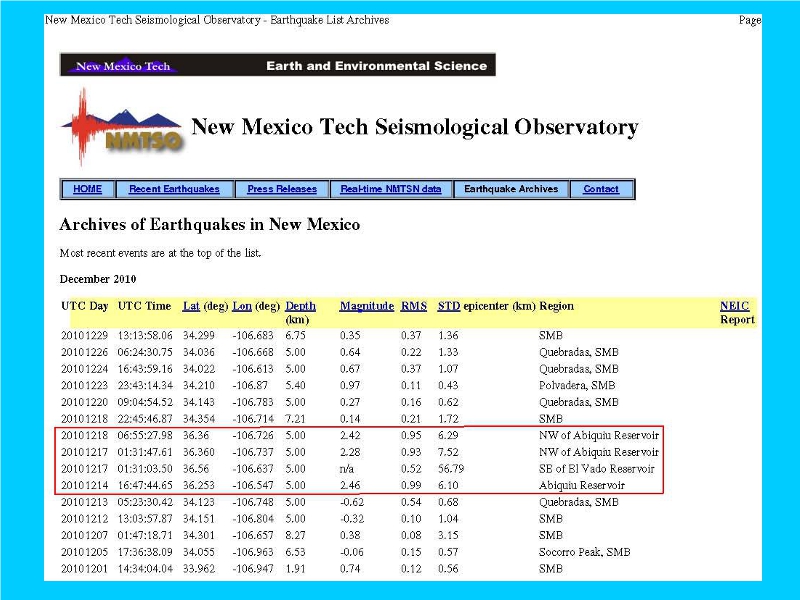
Task: Click UTC time 14:34:04.04 cell
Action: [x=145, y=569]
